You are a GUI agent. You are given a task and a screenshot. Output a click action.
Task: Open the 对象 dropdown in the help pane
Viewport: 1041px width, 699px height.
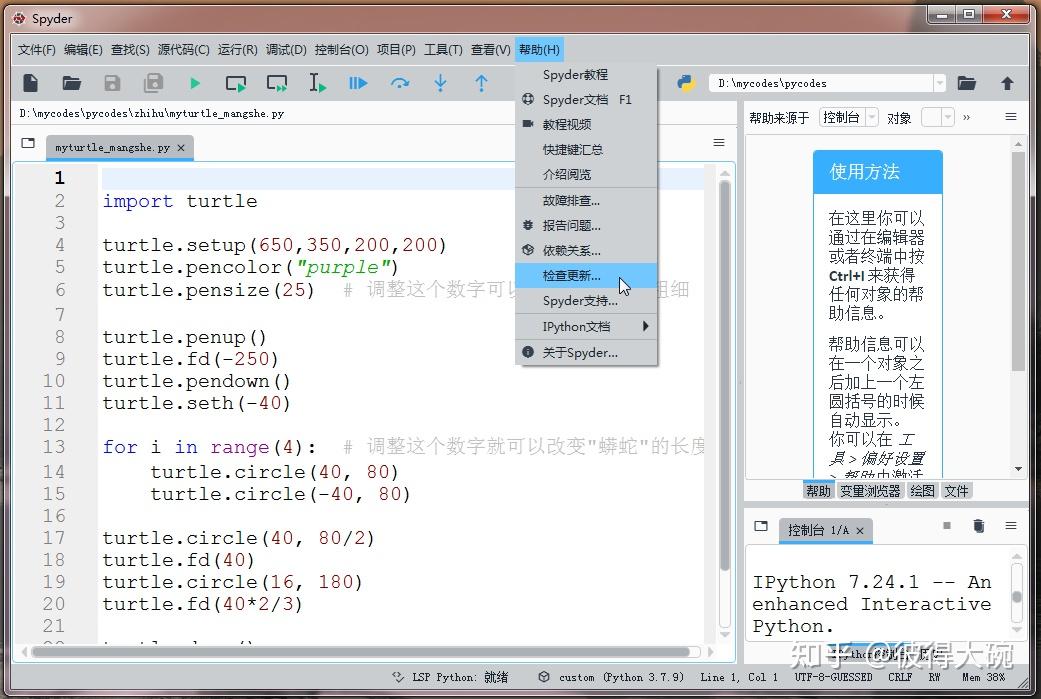point(946,117)
